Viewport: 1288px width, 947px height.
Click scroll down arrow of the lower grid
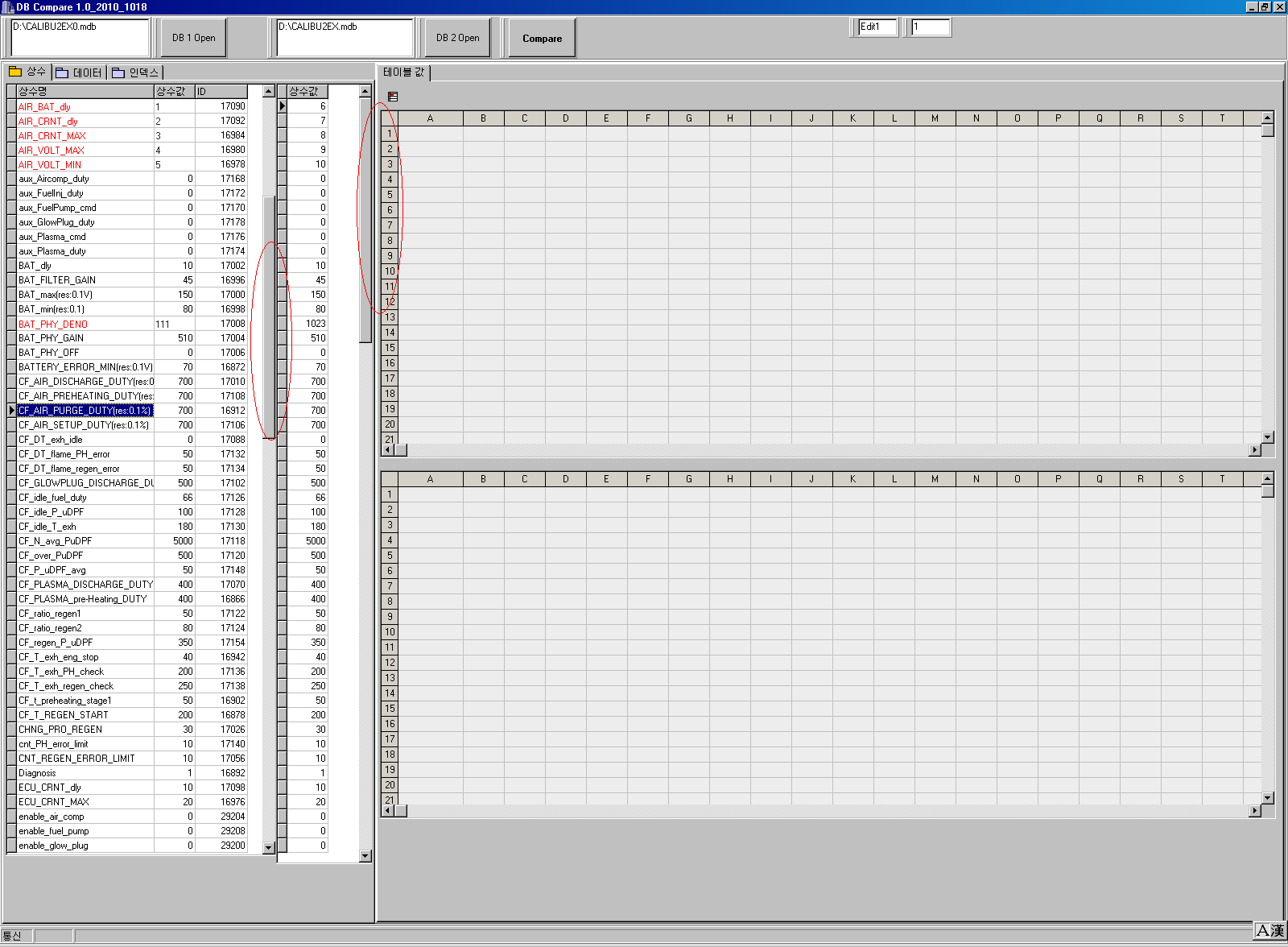1268,798
